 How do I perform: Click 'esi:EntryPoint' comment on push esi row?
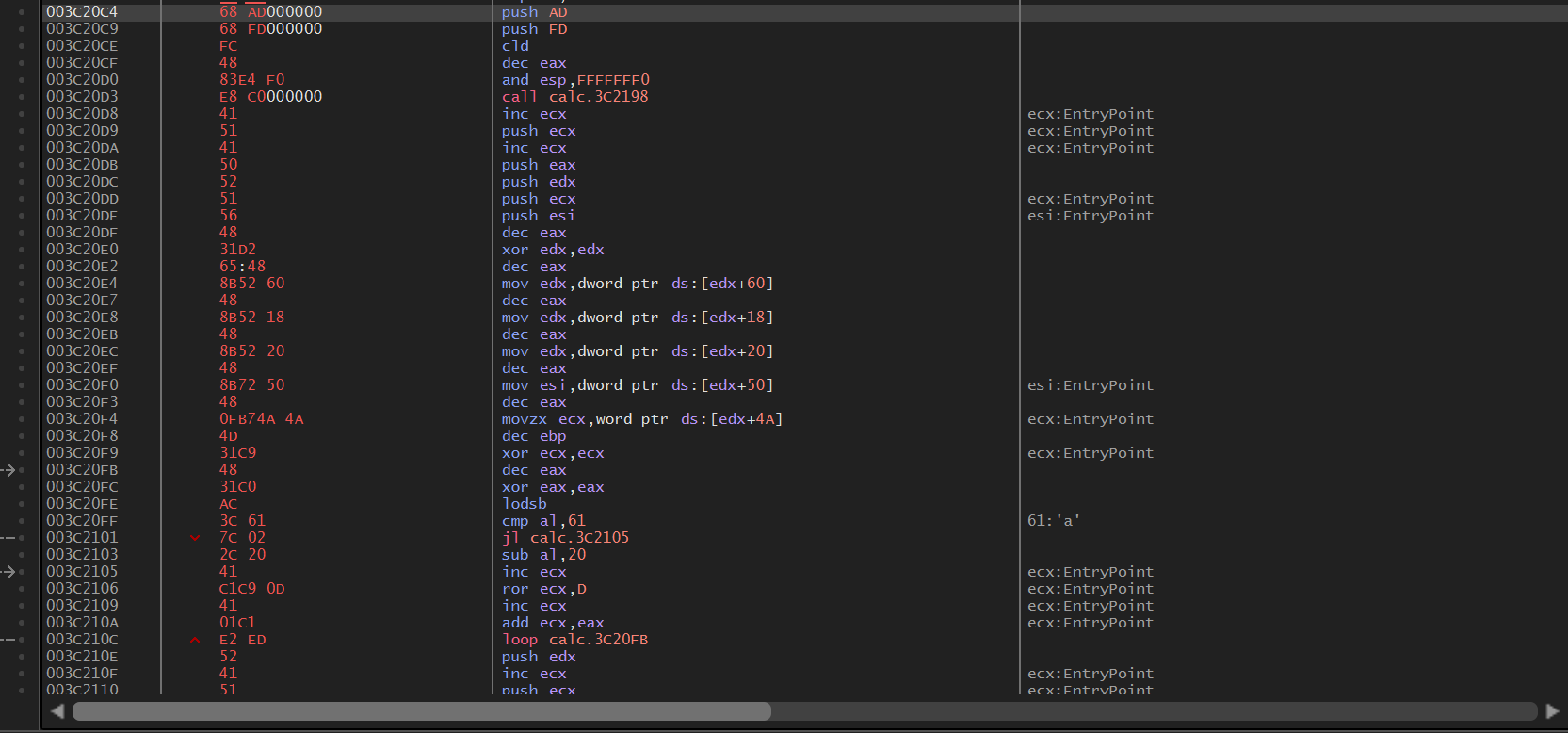1090,216
